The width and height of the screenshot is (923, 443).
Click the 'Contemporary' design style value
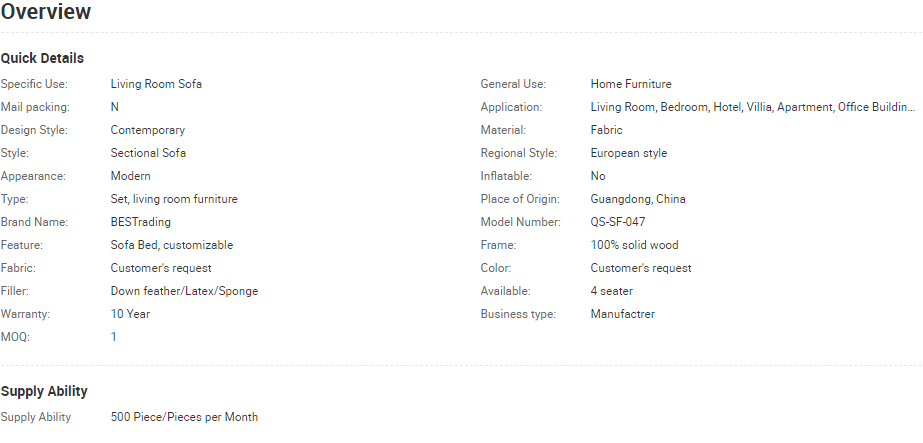(148, 130)
